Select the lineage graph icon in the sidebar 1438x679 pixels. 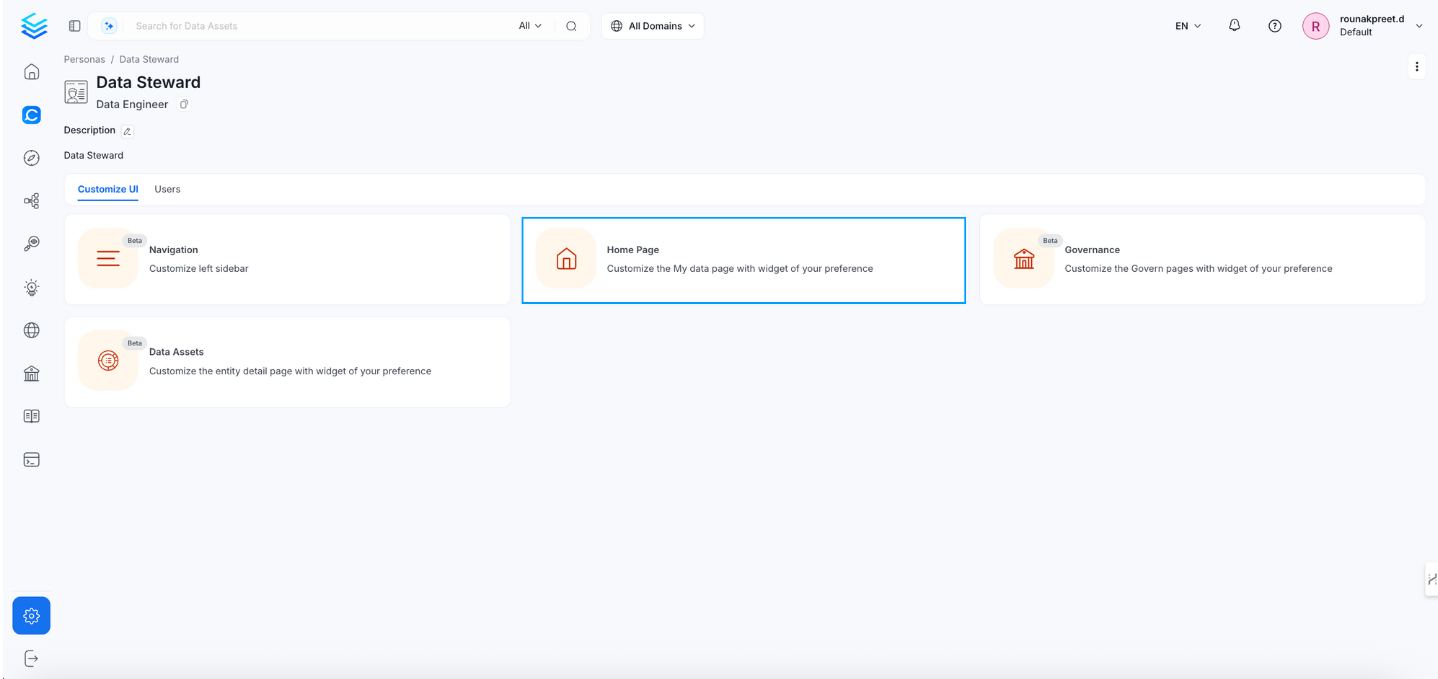(x=31, y=200)
